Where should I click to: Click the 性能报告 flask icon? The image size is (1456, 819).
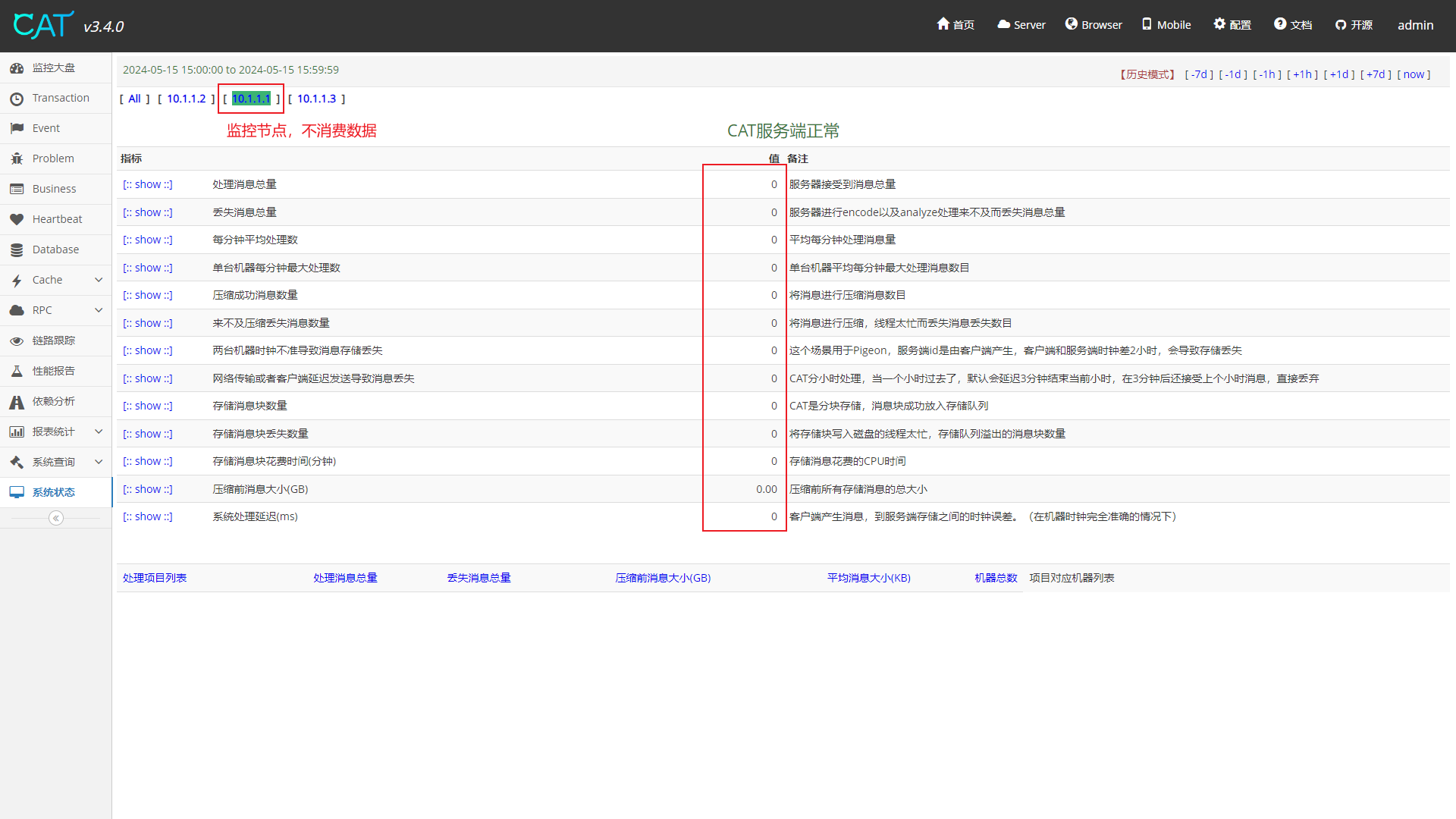coord(17,371)
